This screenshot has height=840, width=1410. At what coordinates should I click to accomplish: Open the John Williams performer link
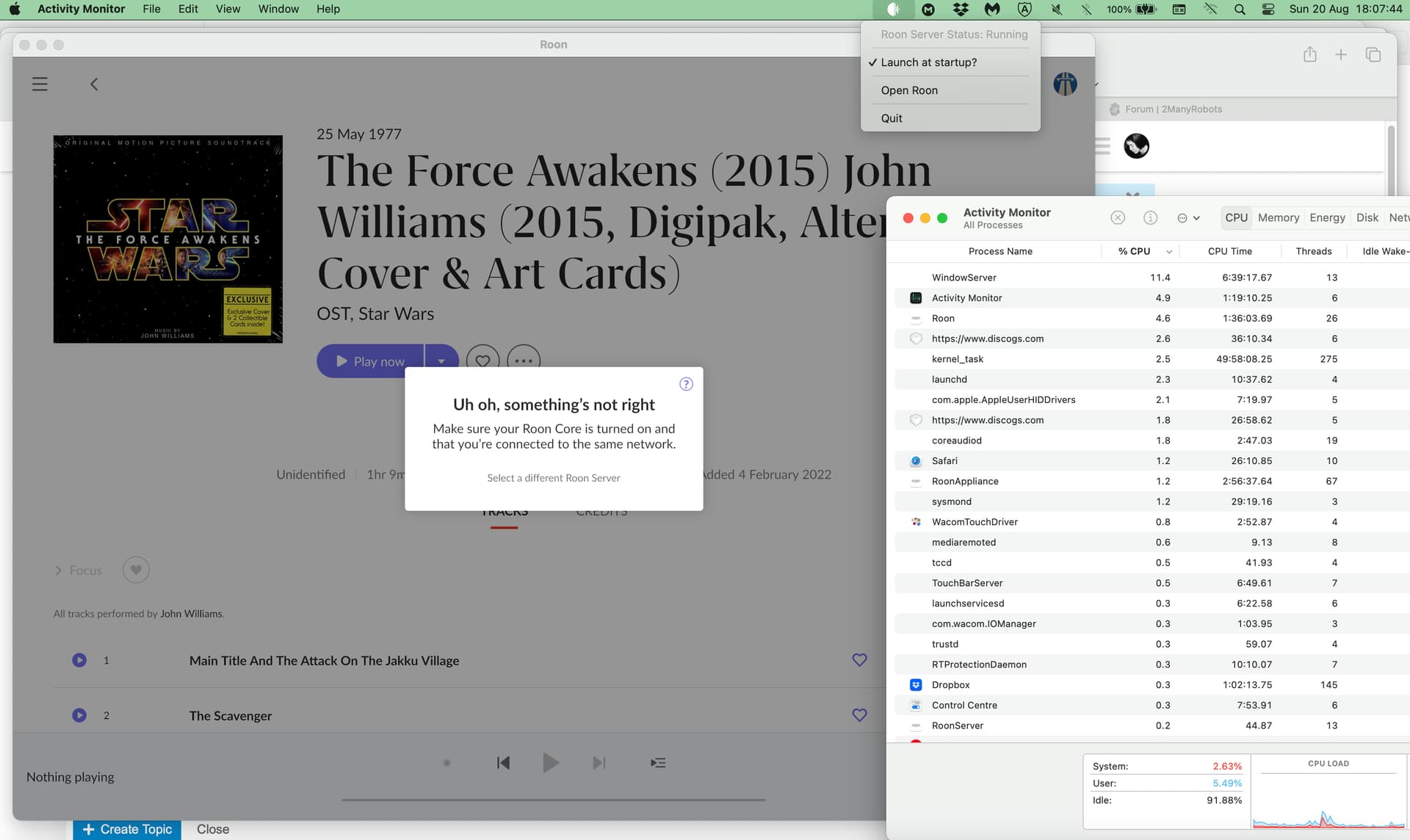[x=191, y=614]
